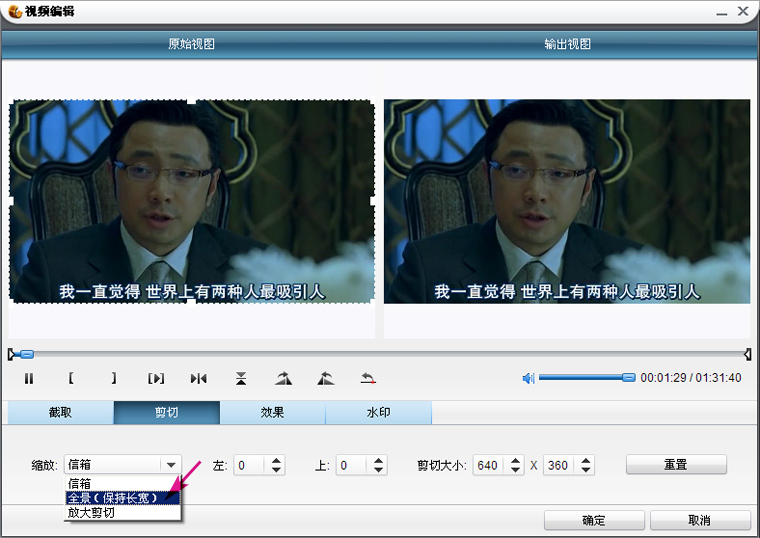This screenshot has height=538, width=760.
Task: Click the 输出视图 header label
Action: tap(568, 44)
